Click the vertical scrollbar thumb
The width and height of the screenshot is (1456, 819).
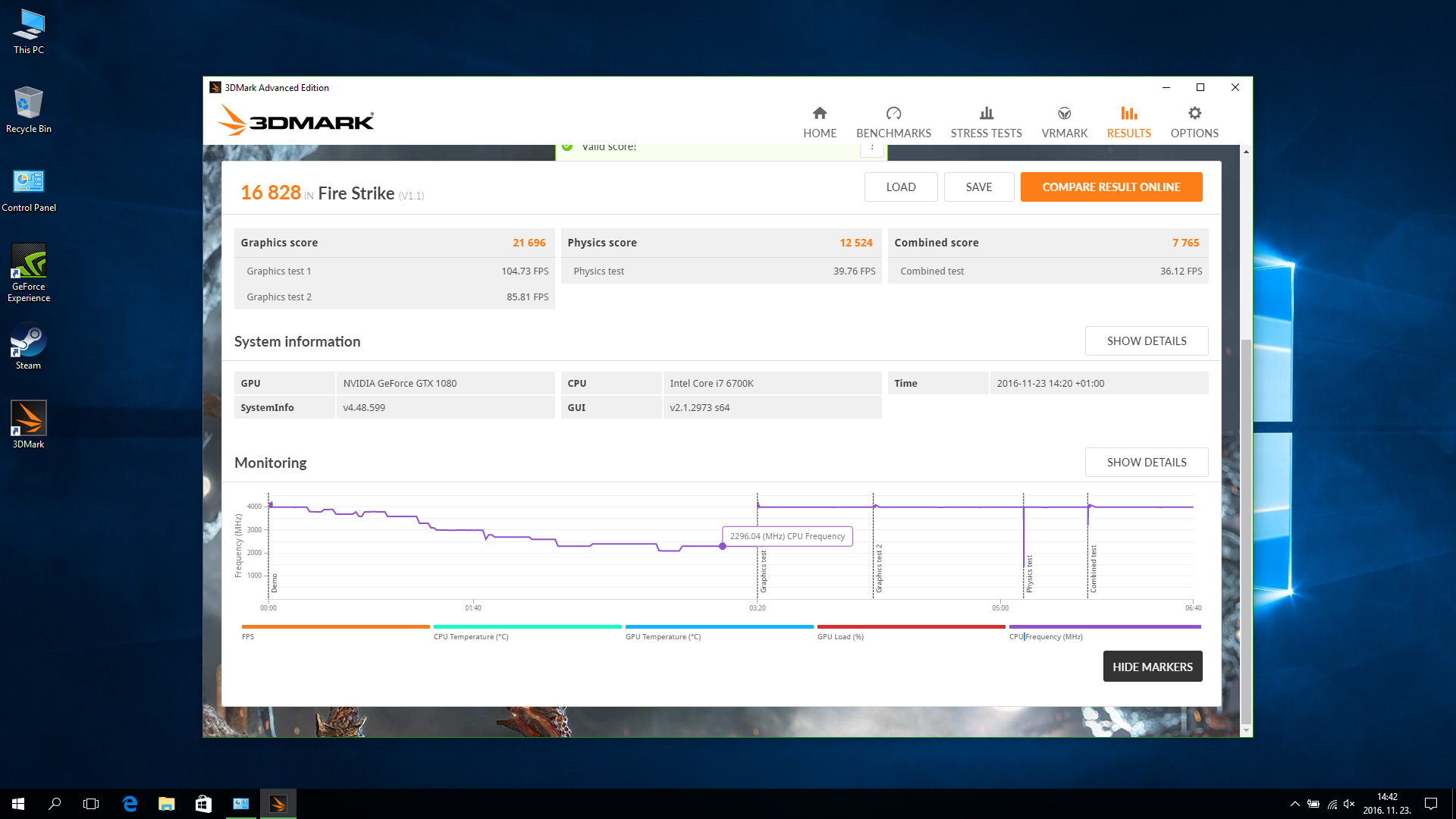click(x=1246, y=531)
